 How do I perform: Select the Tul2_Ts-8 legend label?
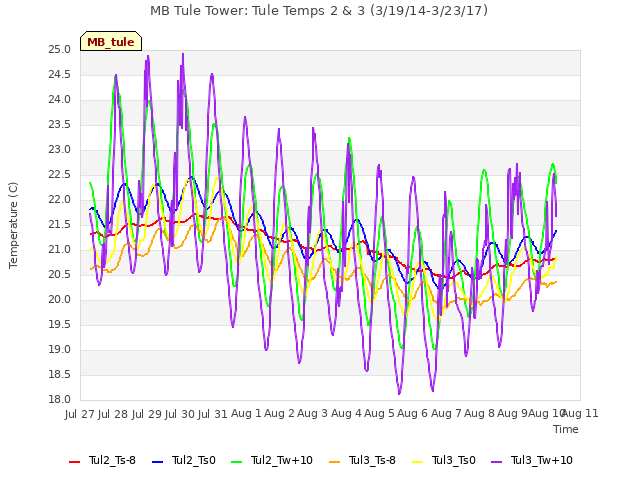[112, 460]
